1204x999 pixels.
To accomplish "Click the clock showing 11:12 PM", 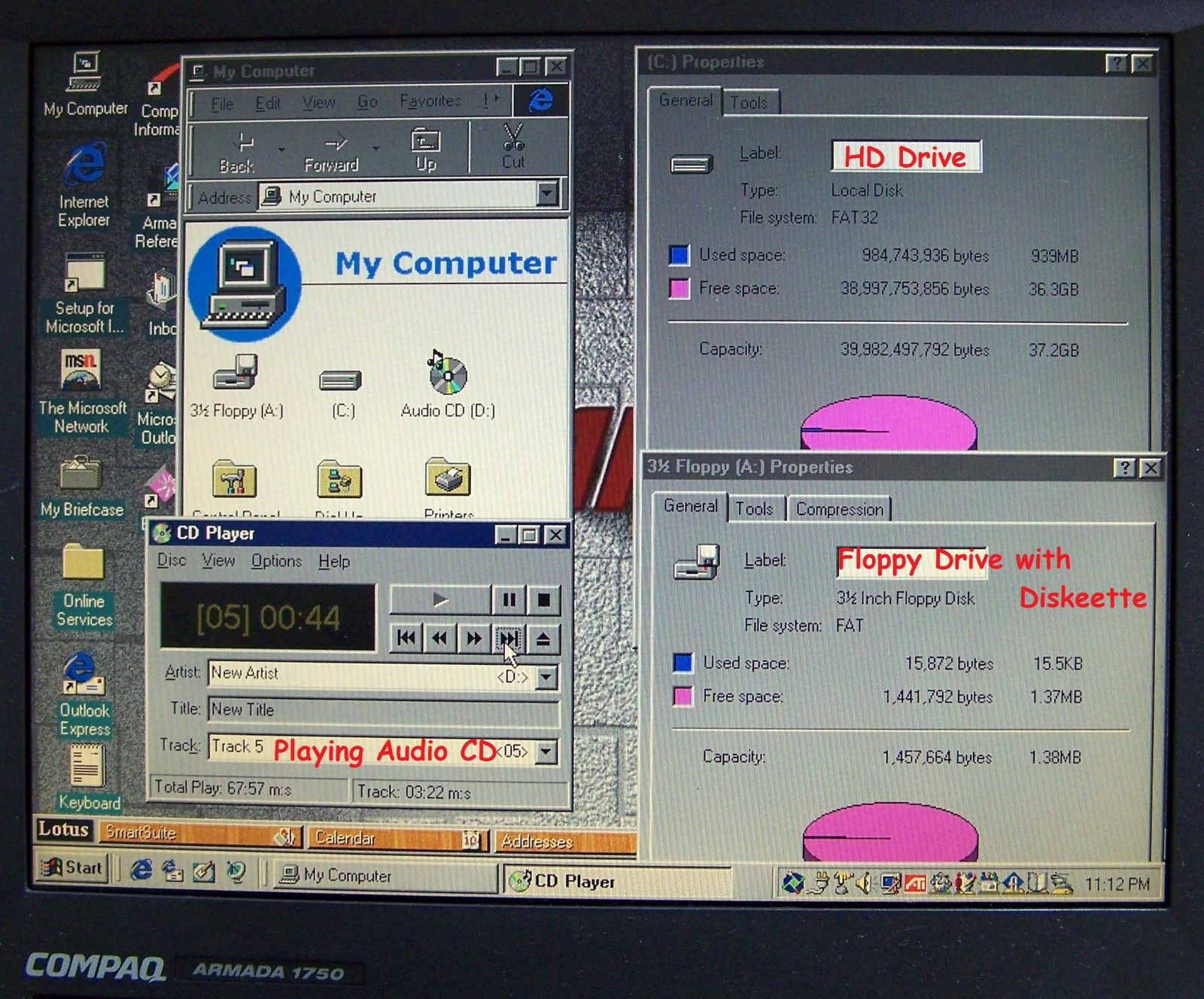I will pos(1117,885).
